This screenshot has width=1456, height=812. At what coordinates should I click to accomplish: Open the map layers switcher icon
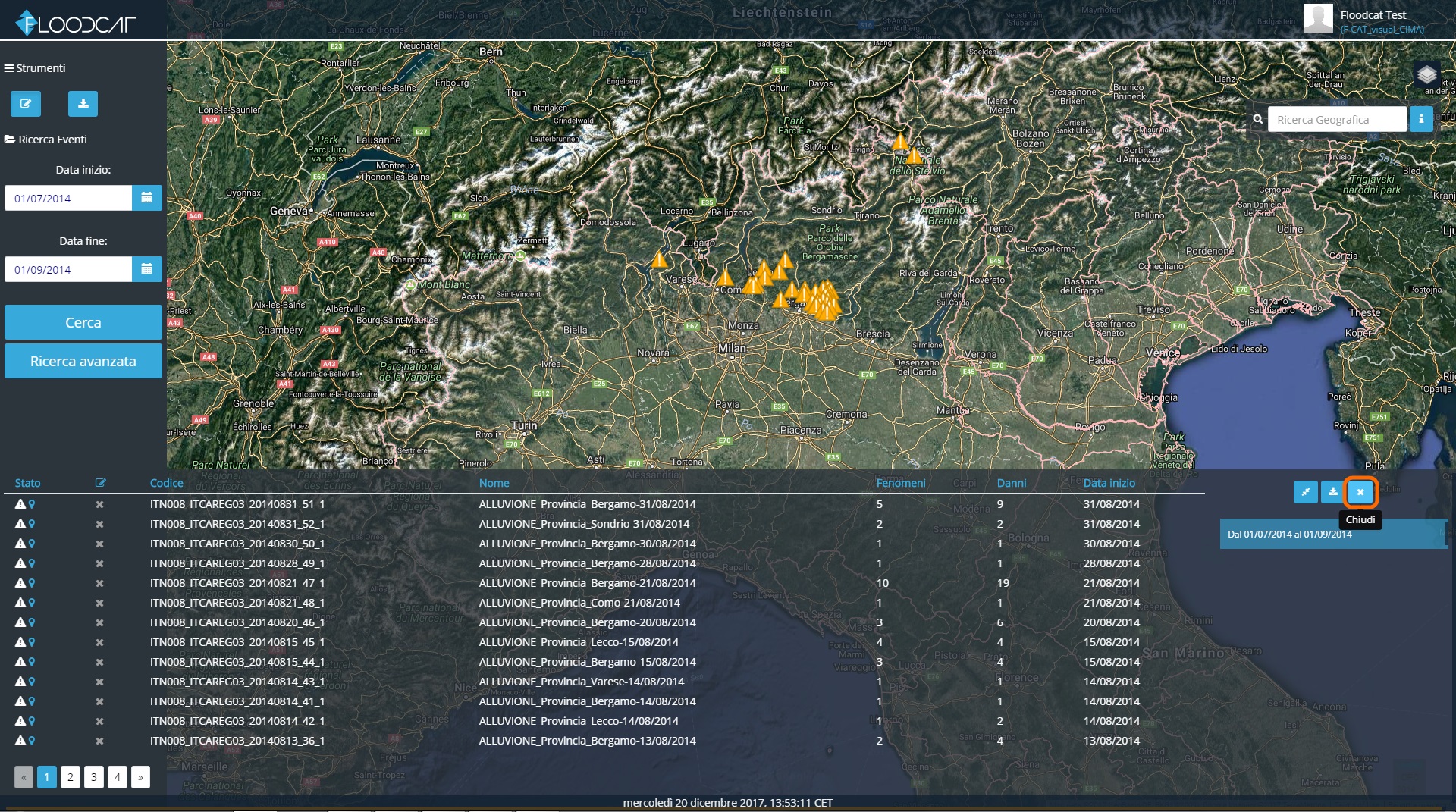(1426, 74)
